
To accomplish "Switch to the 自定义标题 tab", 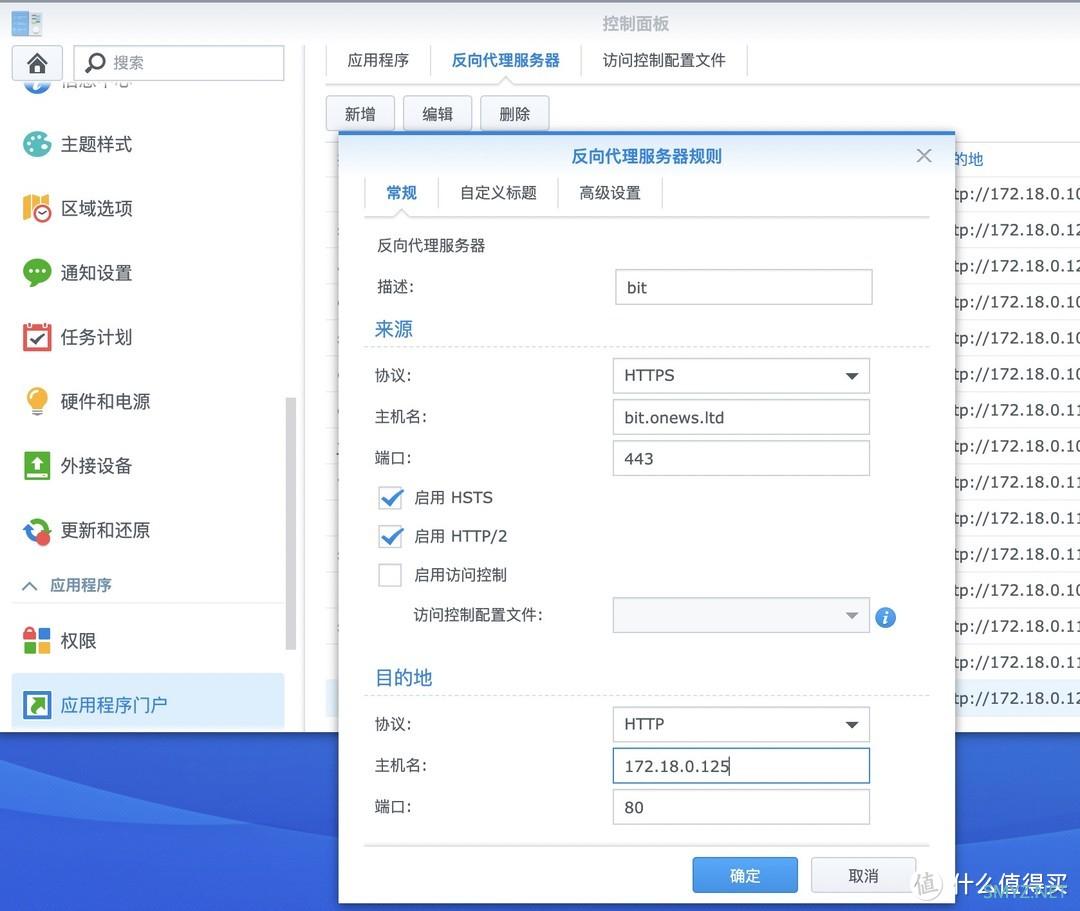I will pyautogui.click(x=498, y=193).
